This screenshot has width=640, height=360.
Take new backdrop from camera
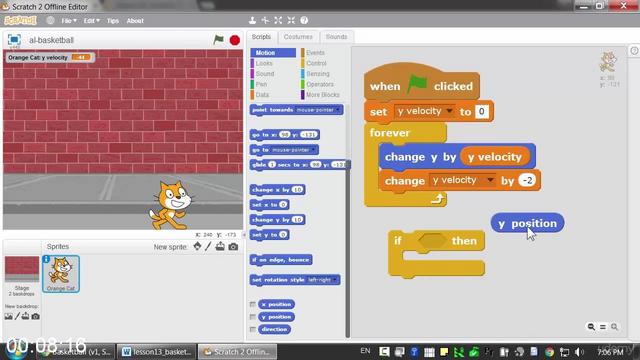point(36,316)
